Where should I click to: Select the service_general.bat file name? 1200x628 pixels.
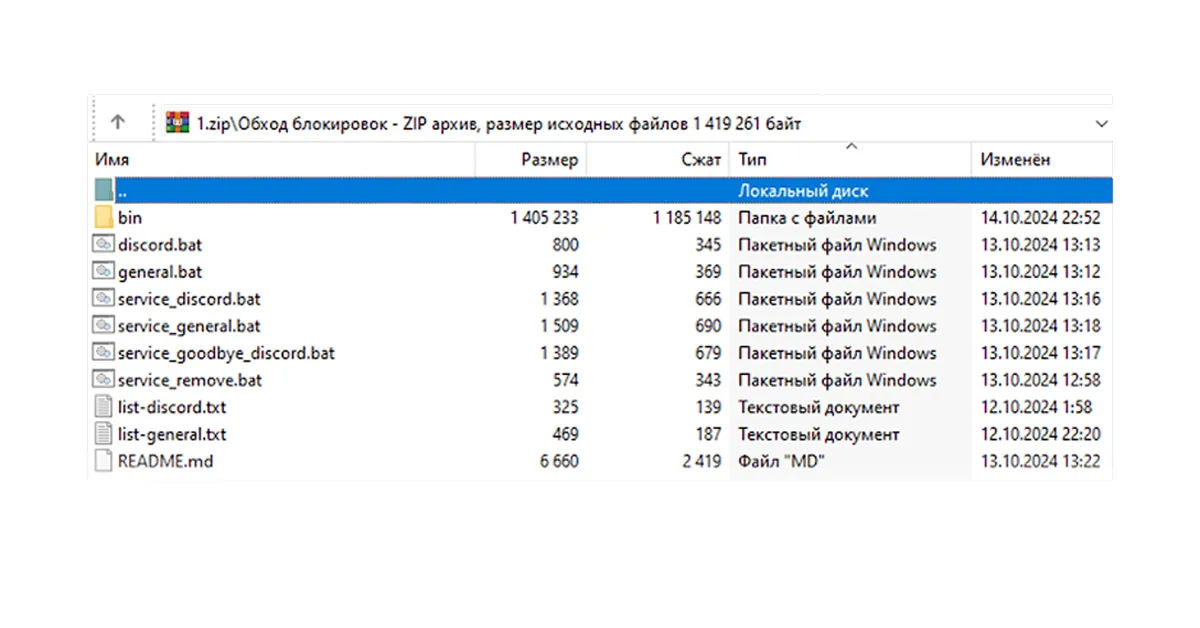tap(189, 325)
